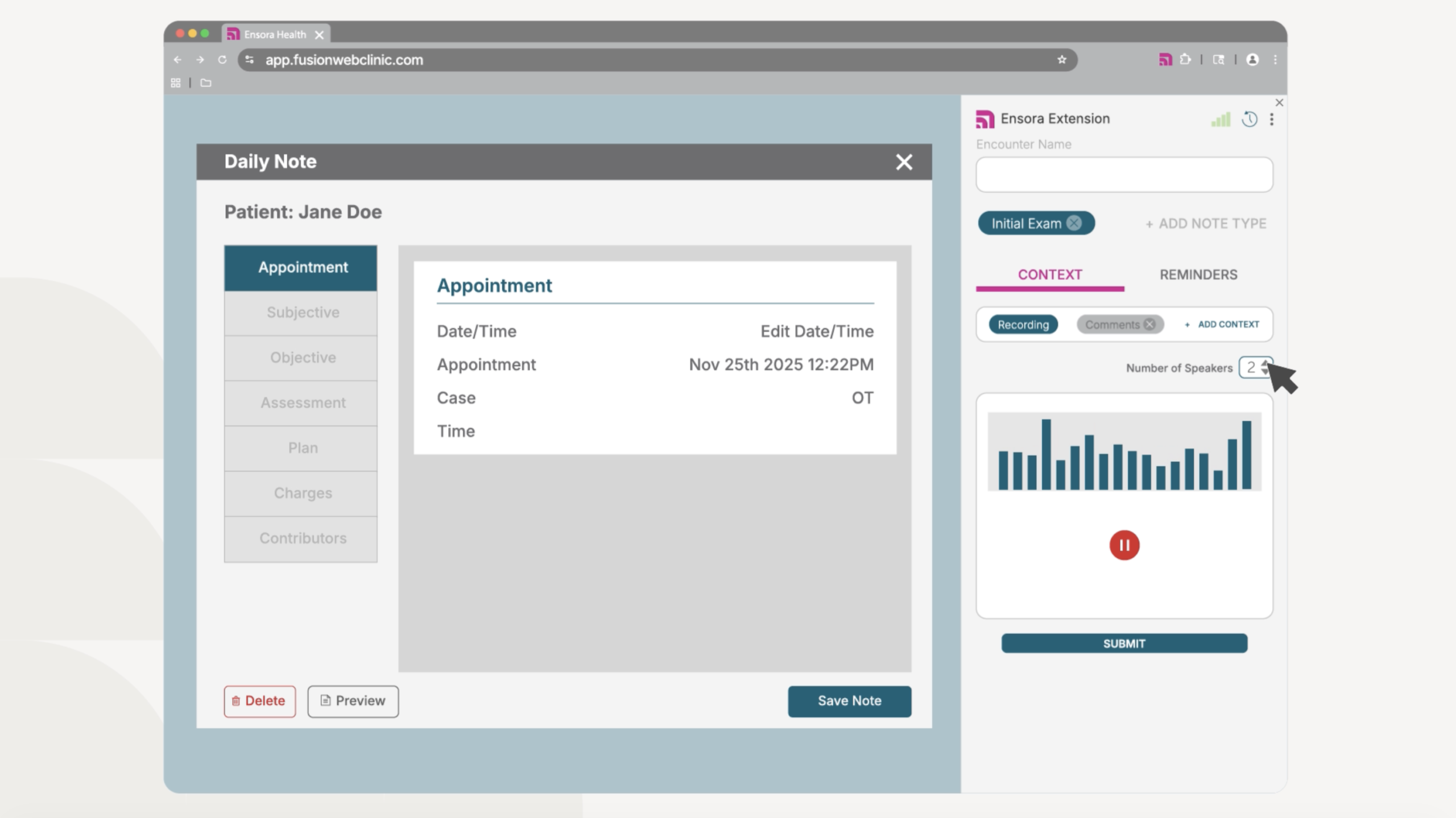Close the Ensora Extension side panel
The height and width of the screenshot is (818, 1456).
point(1279,102)
